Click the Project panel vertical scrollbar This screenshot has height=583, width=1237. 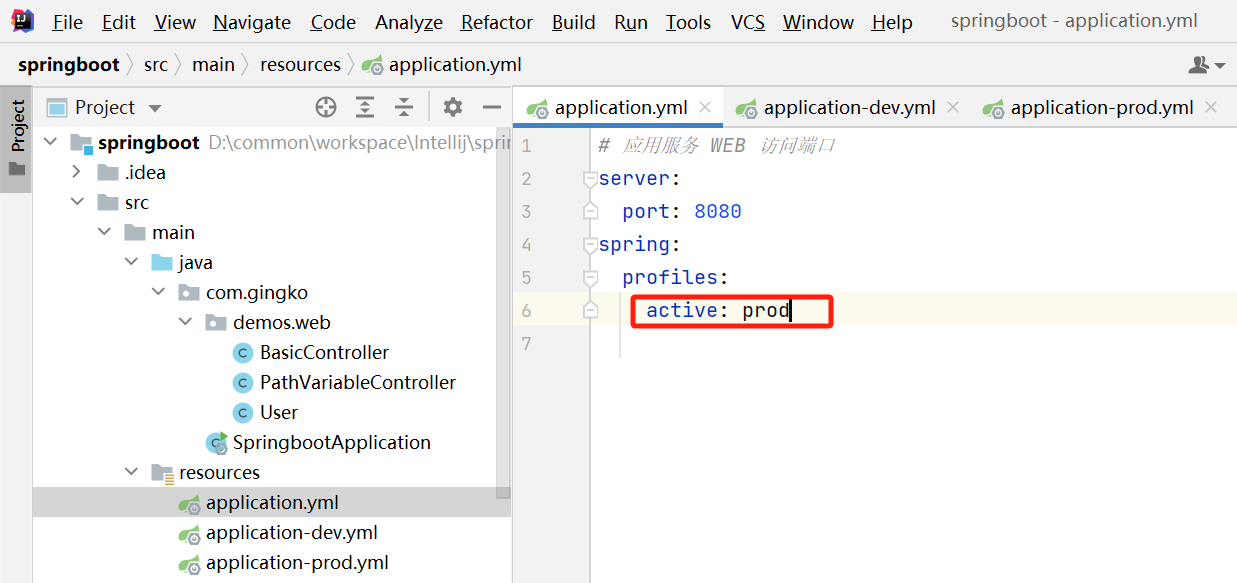tap(503, 315)
